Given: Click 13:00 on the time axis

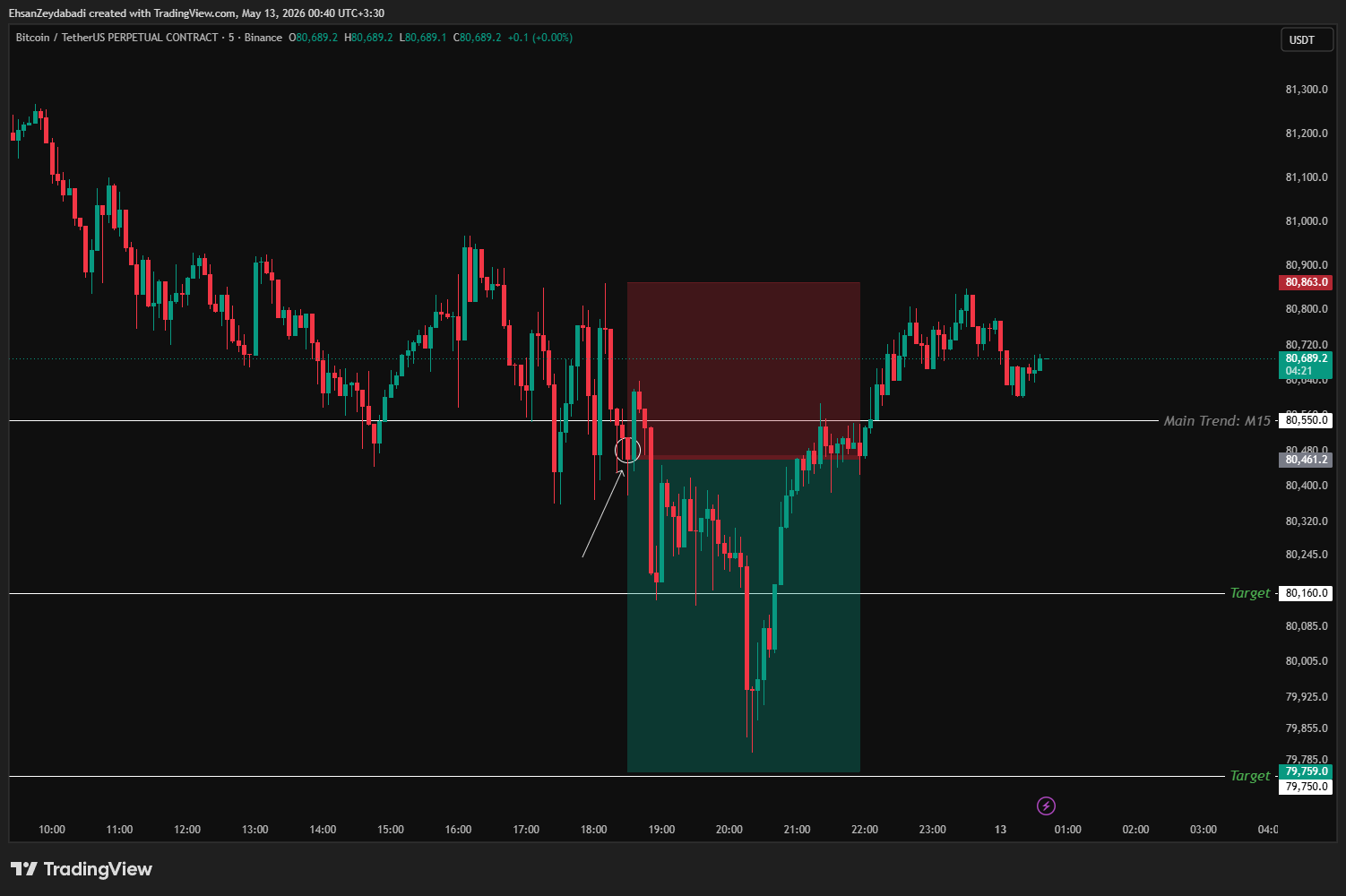Looking at the screenshot, I should (x=255, y=830).
